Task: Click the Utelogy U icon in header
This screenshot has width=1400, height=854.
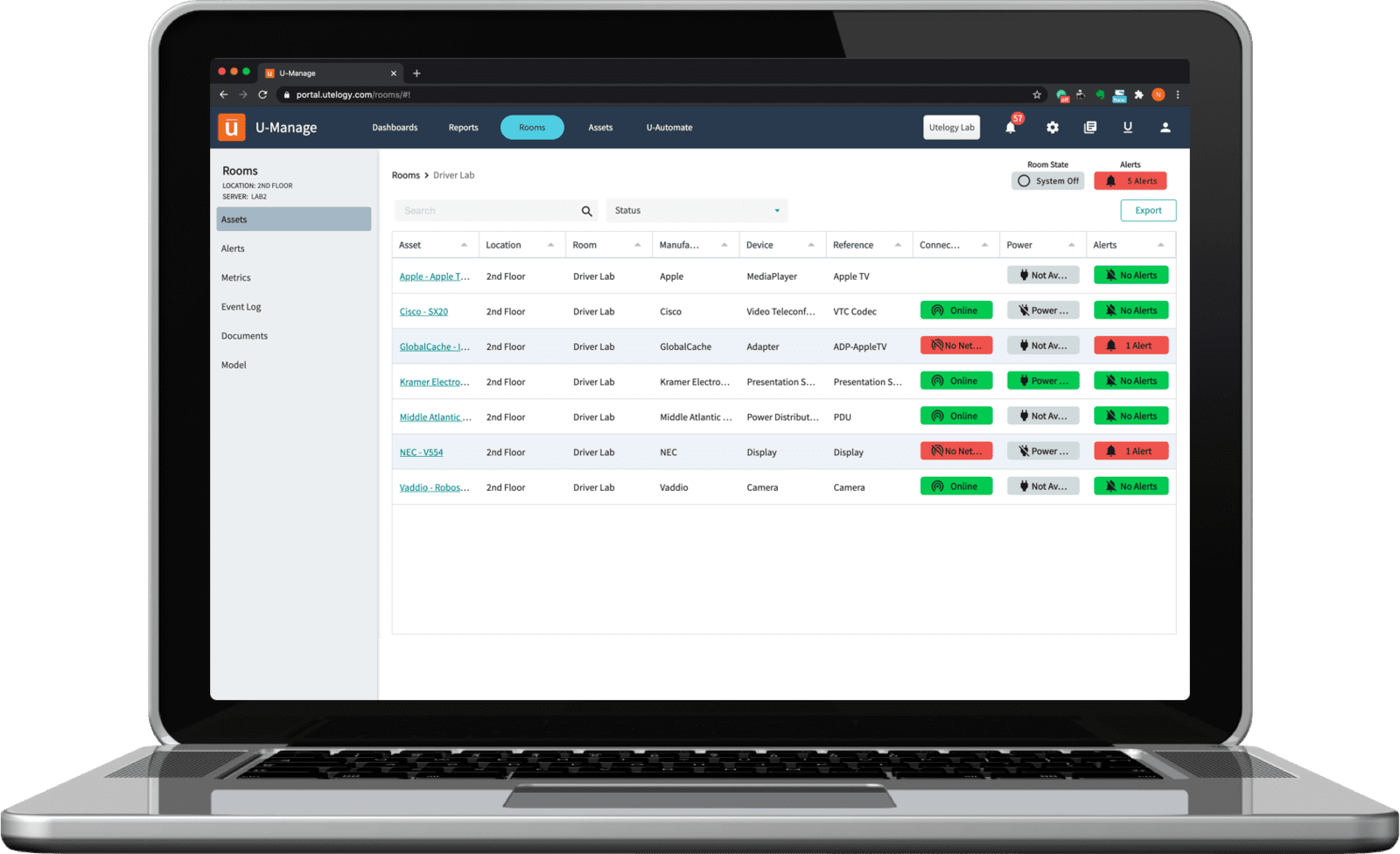Action: click(1128, 128)
